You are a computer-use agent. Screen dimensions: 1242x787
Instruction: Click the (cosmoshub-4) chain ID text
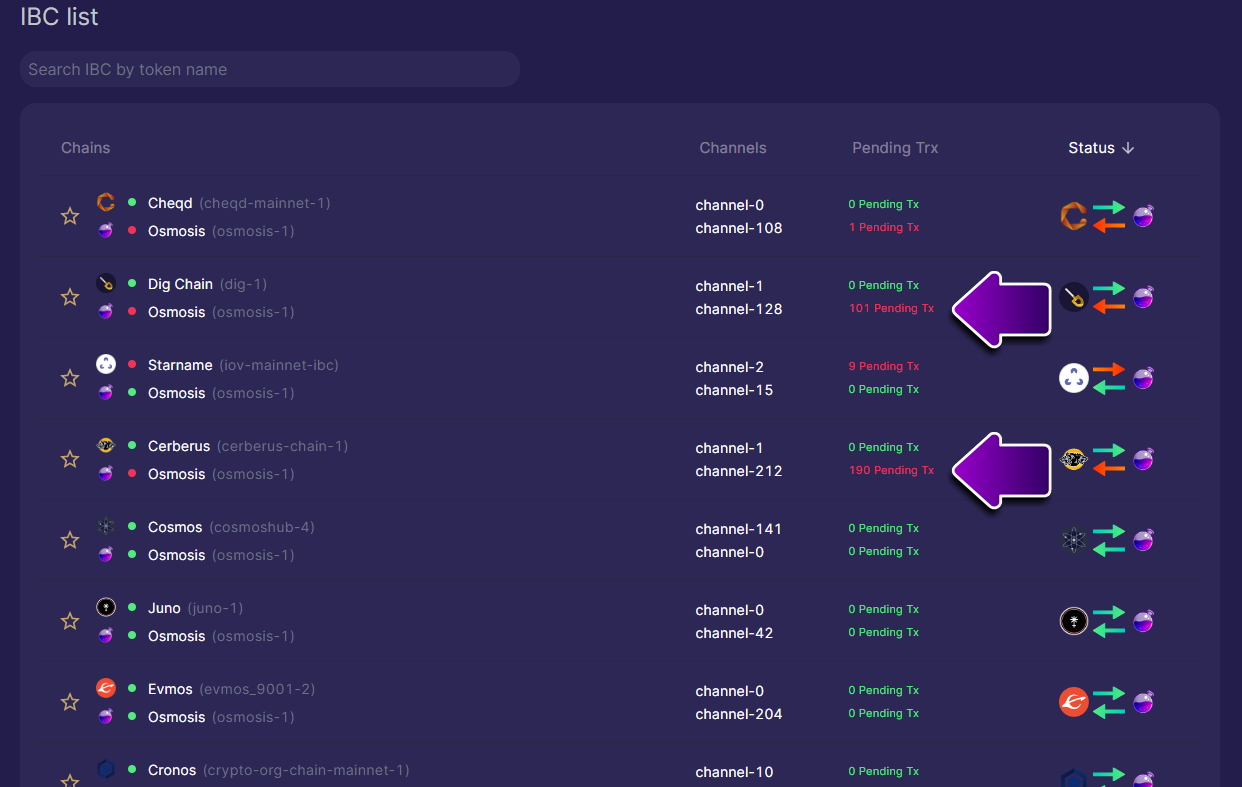261,527
